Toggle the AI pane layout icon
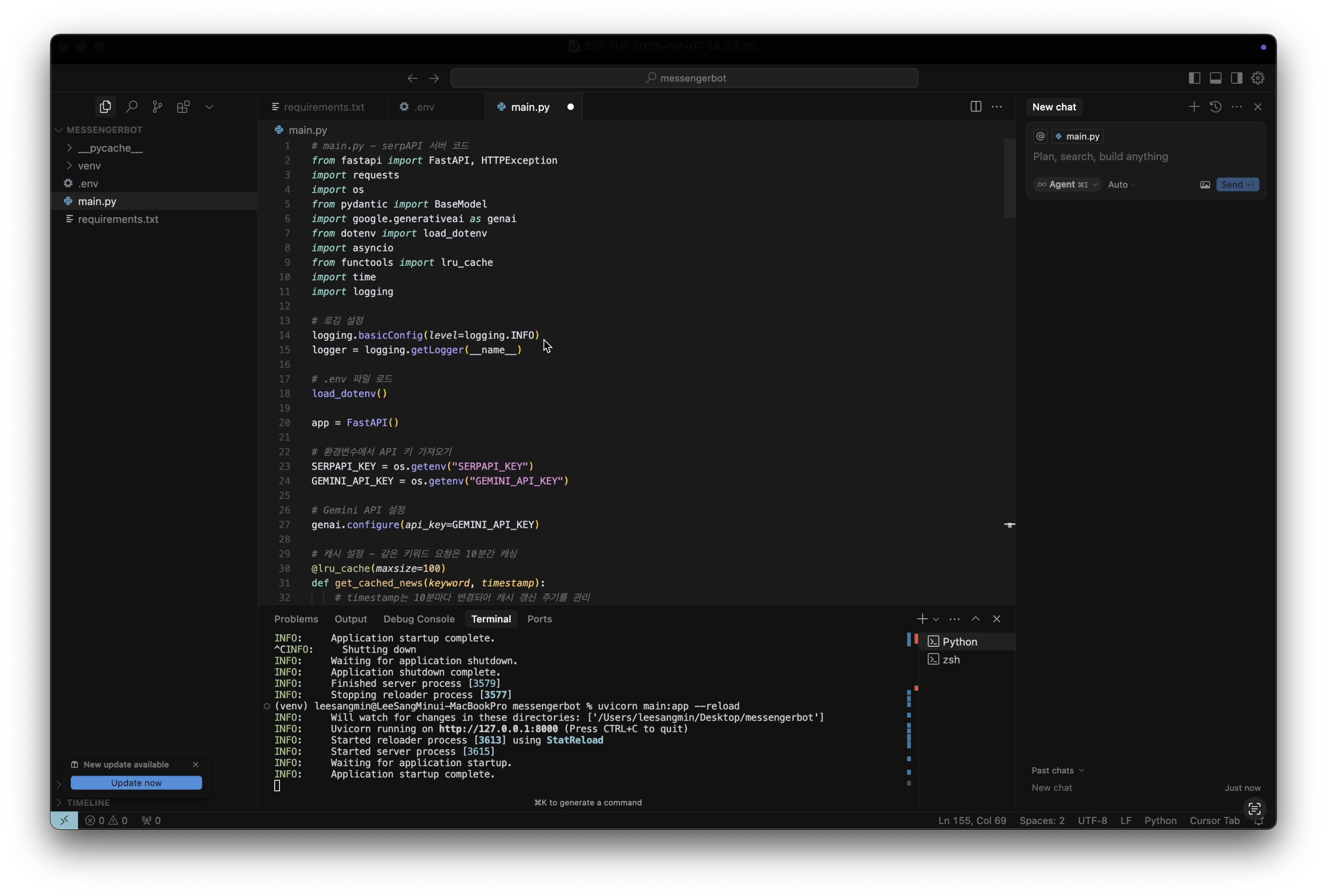 point(1236,78)
